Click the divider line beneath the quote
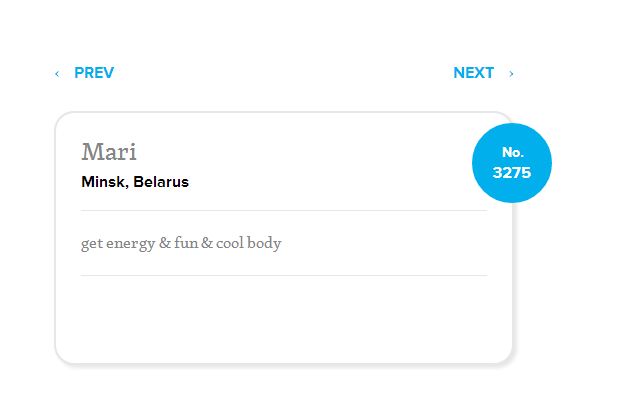The width and height of the screenshot is (641, 401). 284,276
